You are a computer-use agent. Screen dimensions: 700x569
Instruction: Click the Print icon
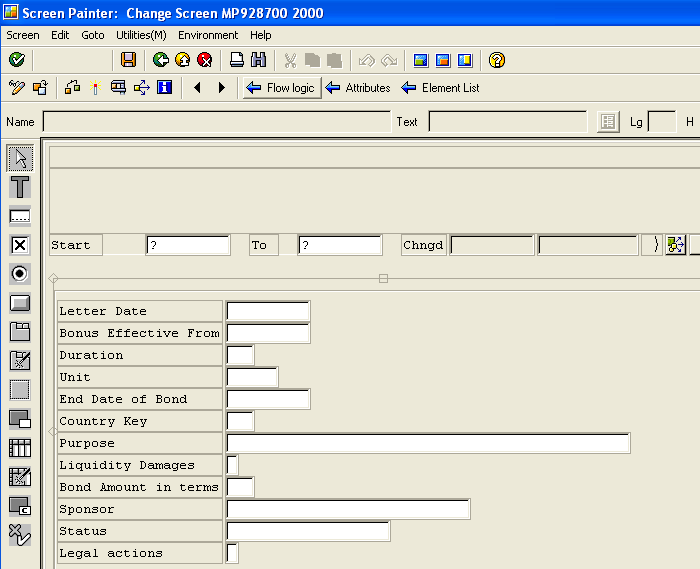click(237, 60)
